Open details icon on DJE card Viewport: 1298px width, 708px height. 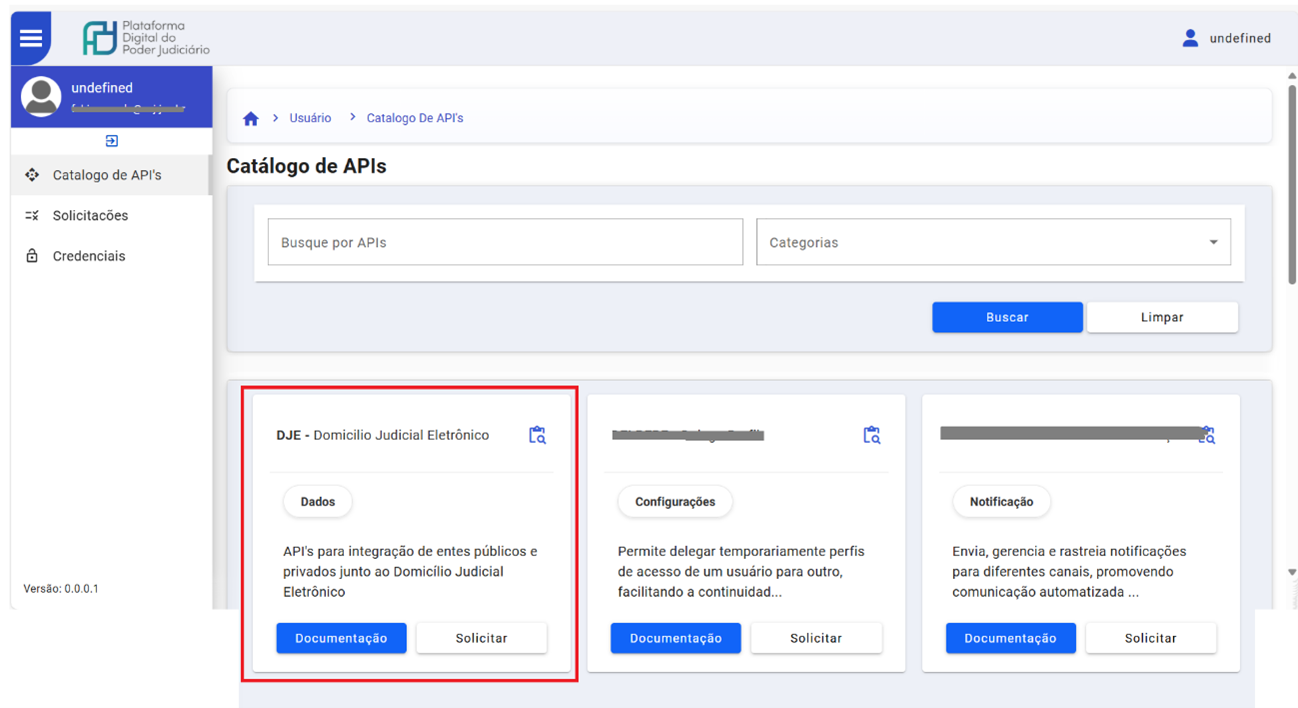(x=537, y=435)
